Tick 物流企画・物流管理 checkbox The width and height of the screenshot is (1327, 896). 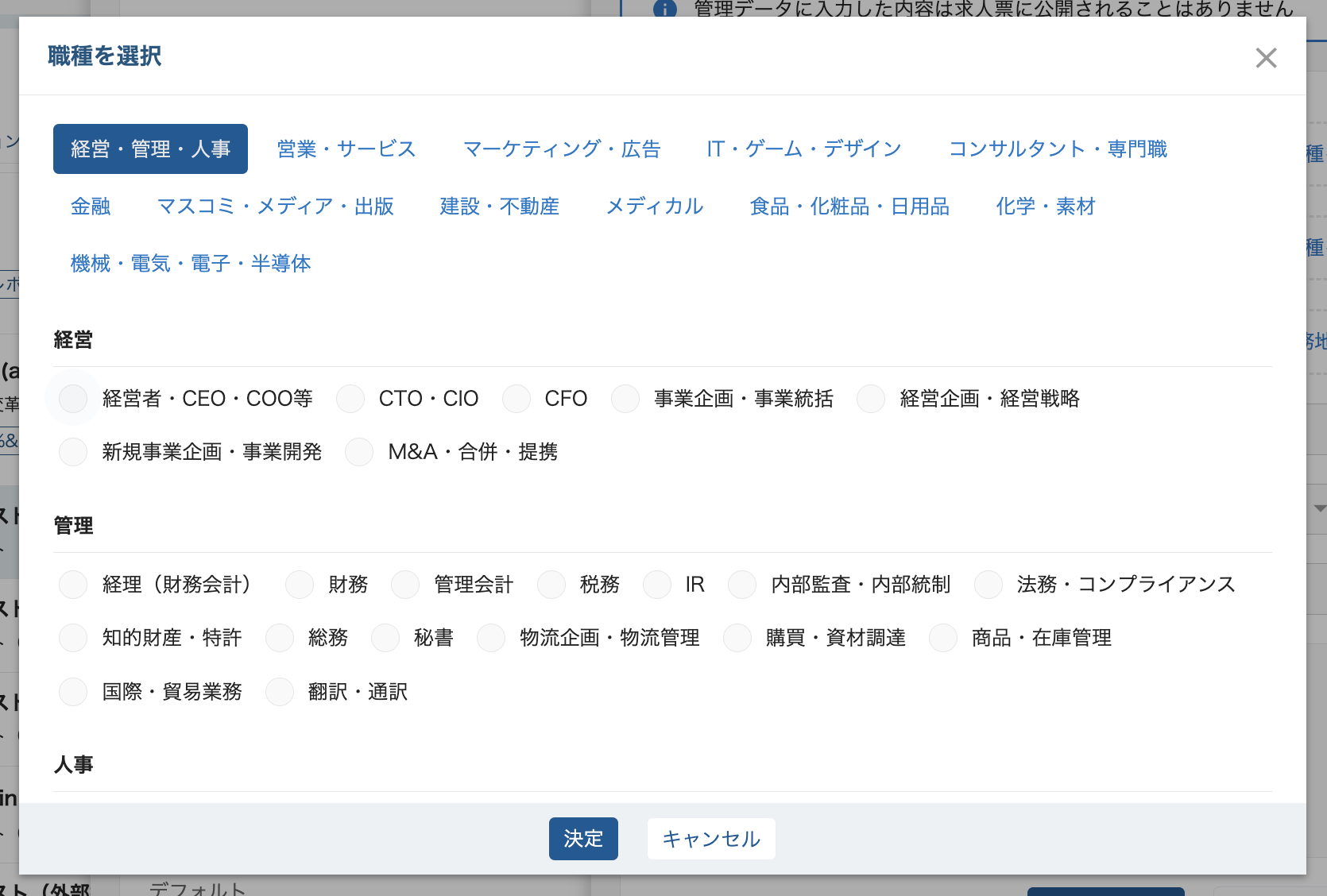click(x=491, y=638)
